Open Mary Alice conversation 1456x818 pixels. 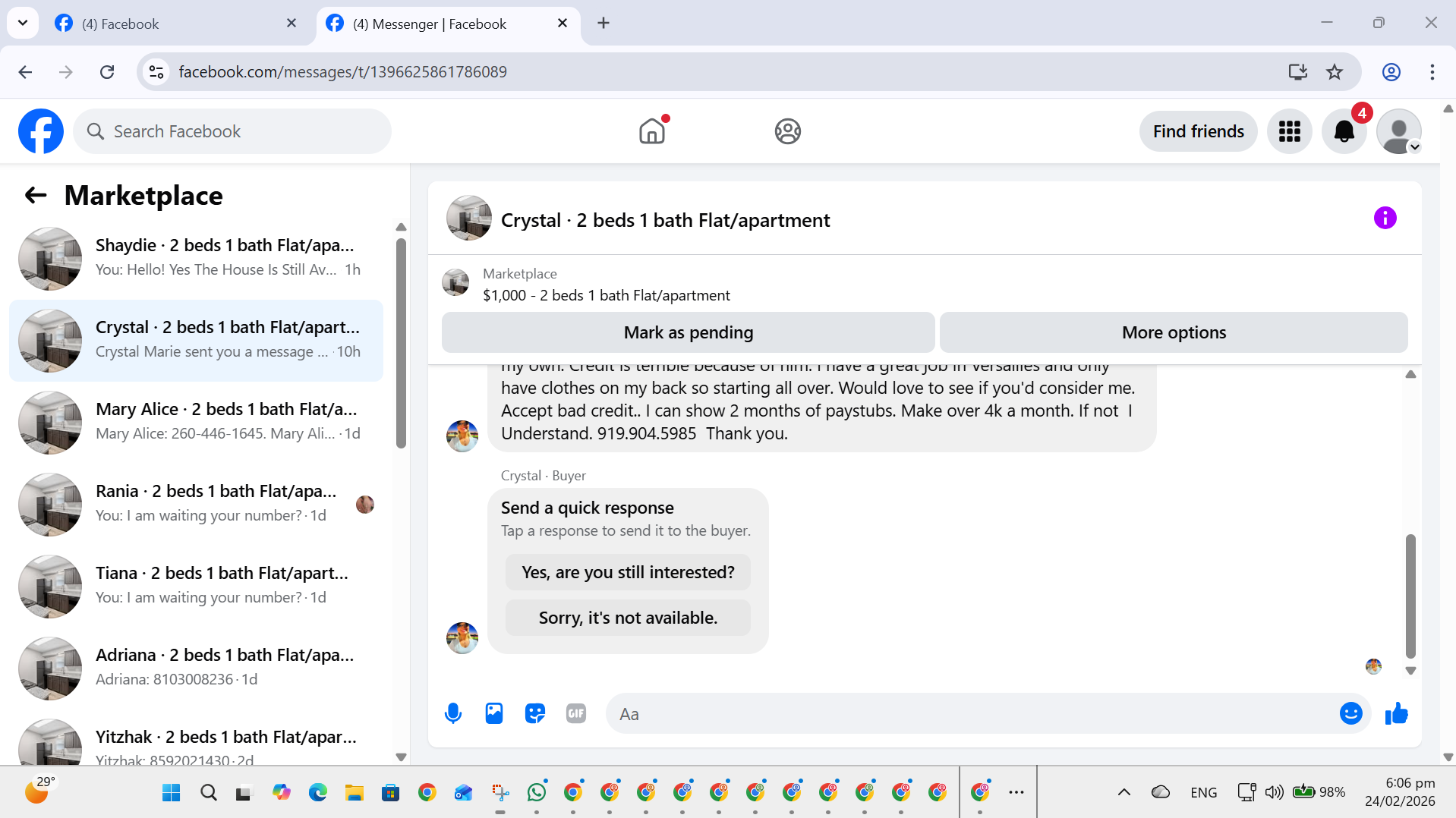point(196,422)
